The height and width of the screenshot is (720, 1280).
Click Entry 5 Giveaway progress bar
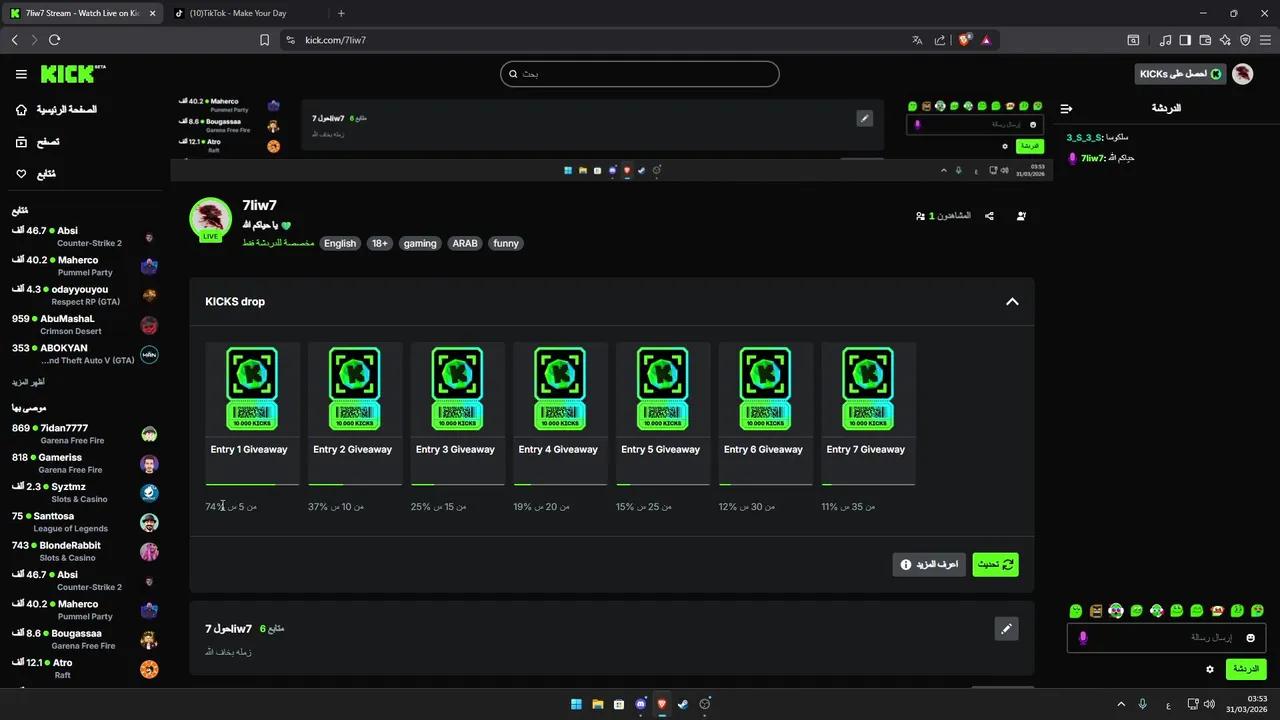coord(663,485)
